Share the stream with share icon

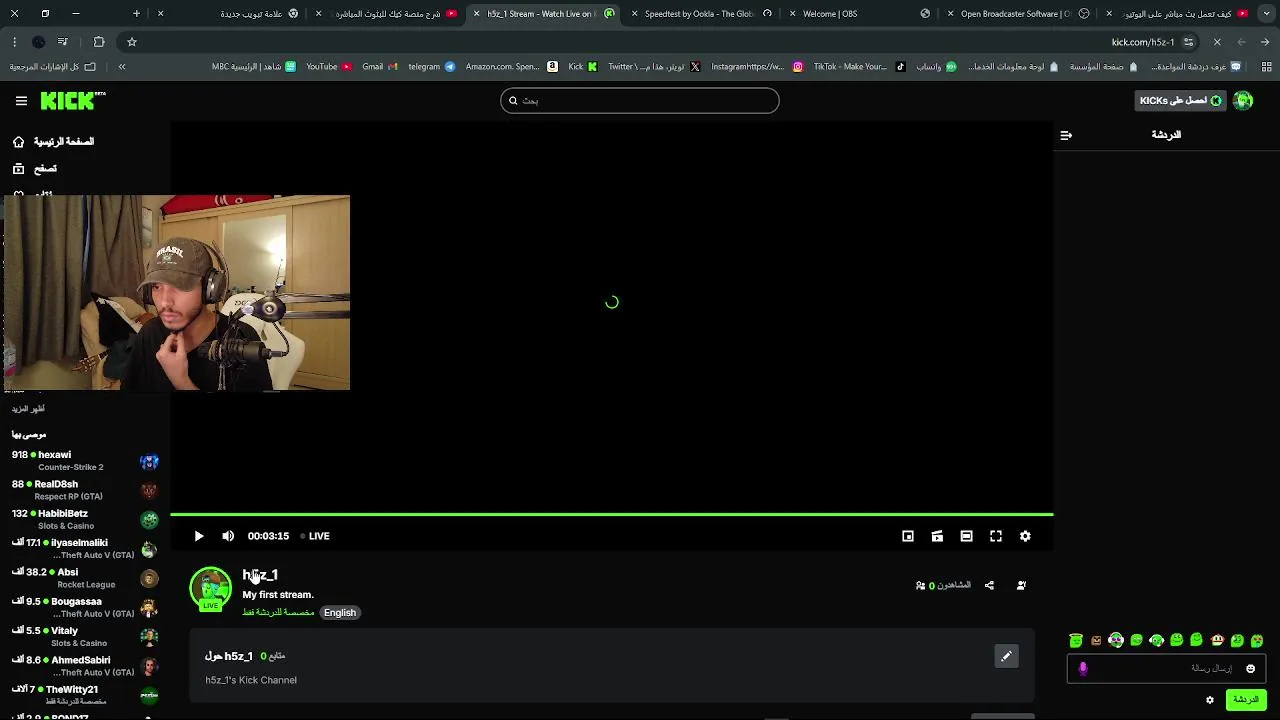pos(989,585)
